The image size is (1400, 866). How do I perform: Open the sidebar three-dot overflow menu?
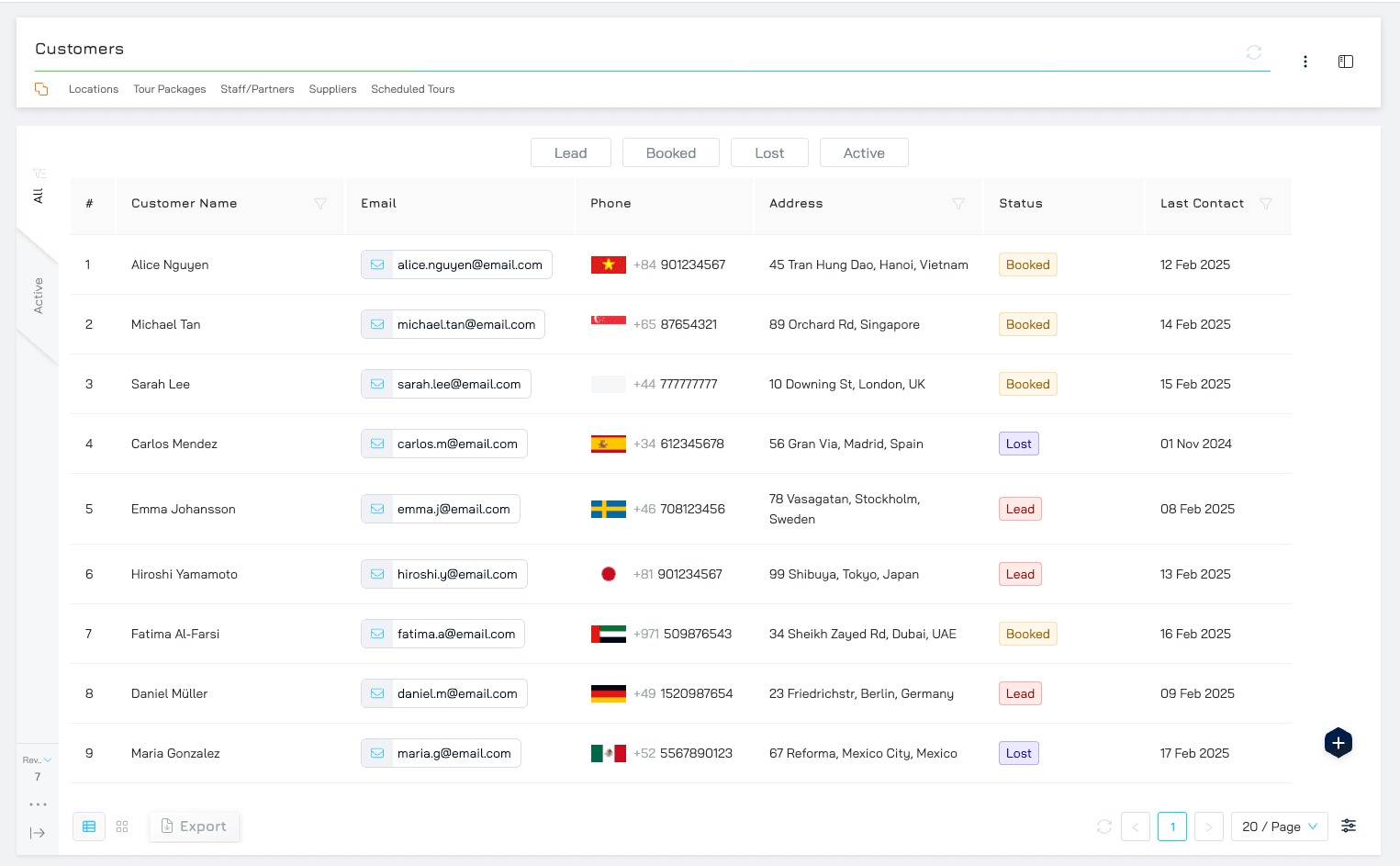38,804
